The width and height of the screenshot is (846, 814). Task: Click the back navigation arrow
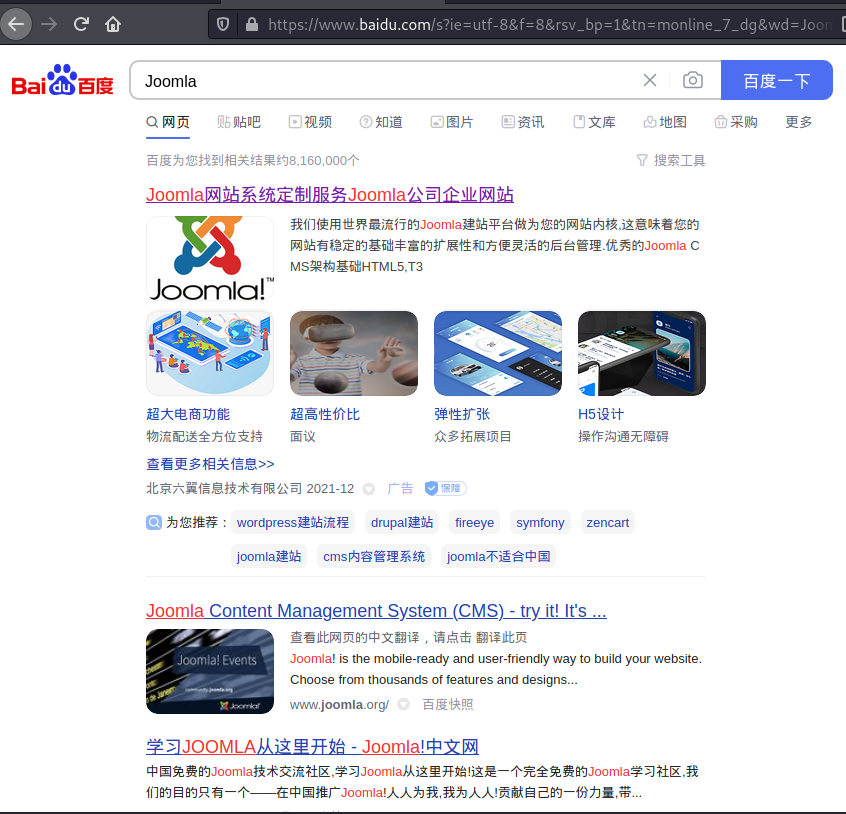[x=17, y=24]
